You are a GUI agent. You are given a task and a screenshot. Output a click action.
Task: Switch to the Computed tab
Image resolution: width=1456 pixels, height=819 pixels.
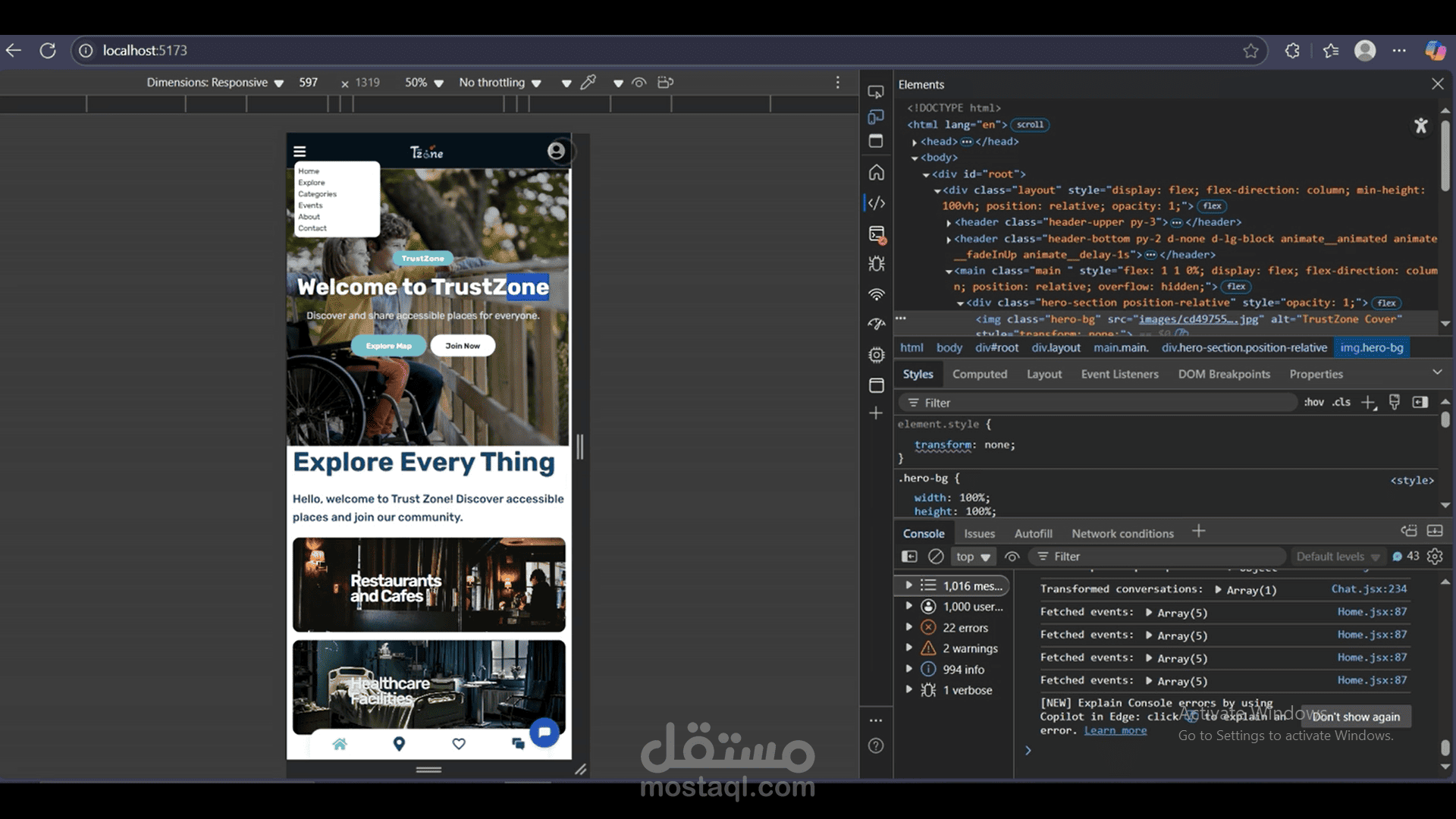980,374
